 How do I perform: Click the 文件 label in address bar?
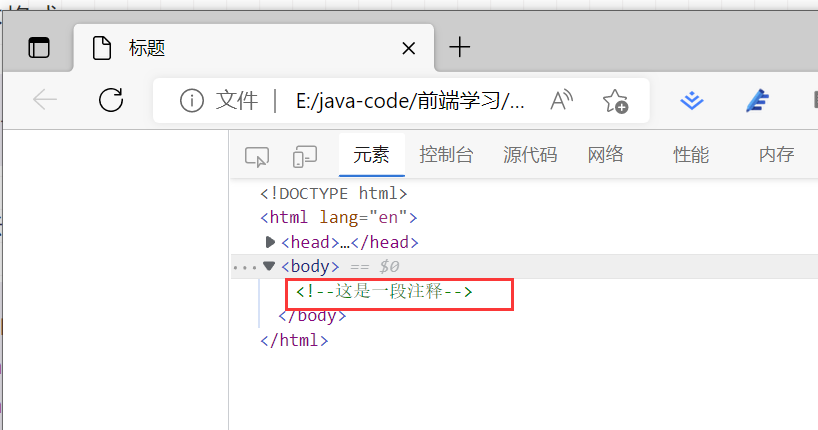pyautogui.click(x=237, y=100)
